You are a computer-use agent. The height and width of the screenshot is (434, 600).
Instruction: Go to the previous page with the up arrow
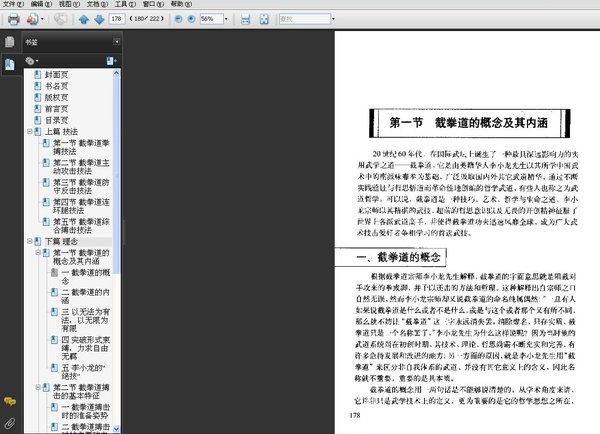[84, 19]
